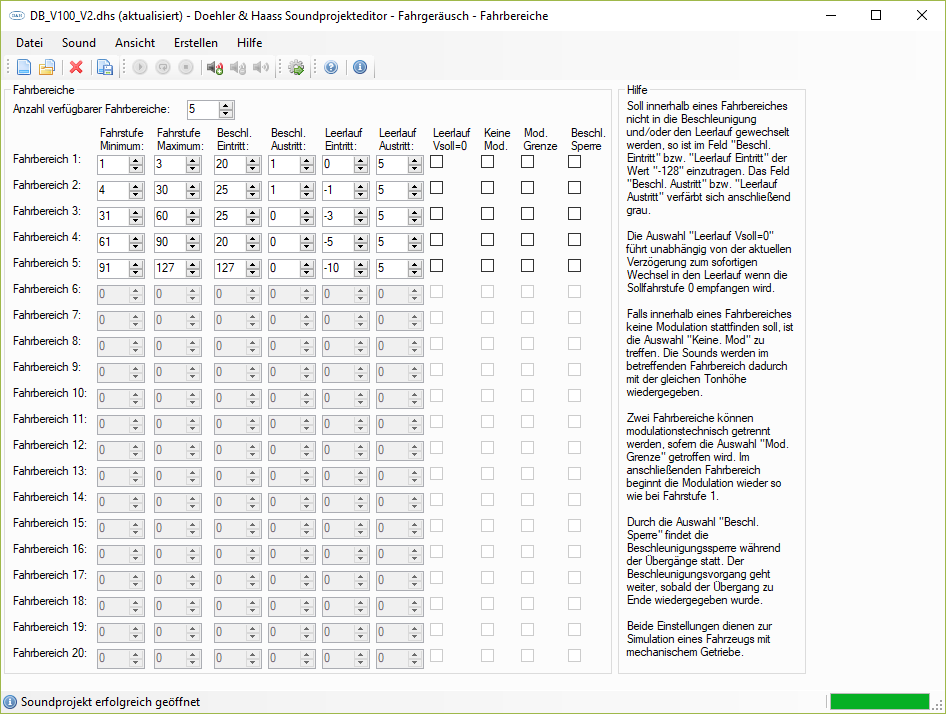Select Fahrbereich 1 Fahrstufe Minimum field

pos(113,164)
